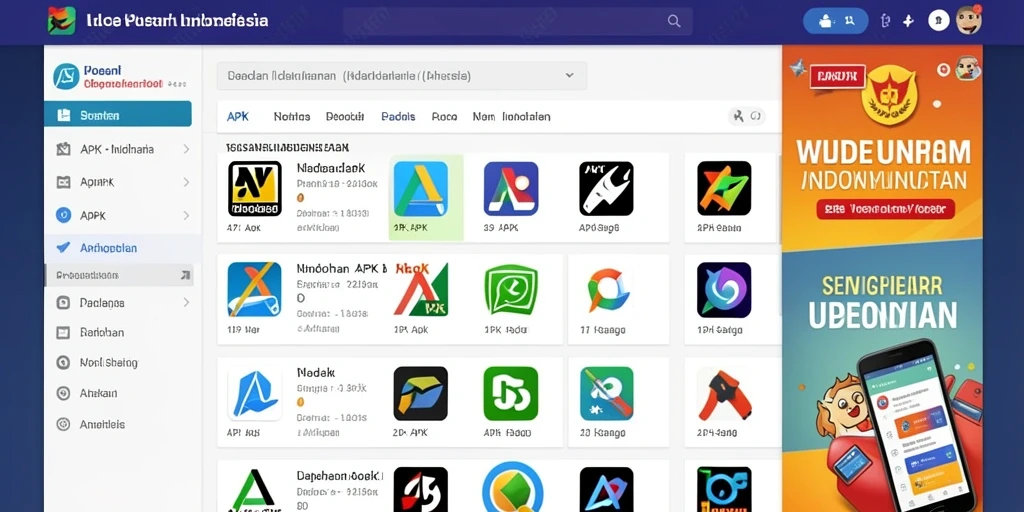Open the Dapehaon Boek title link

[340, 476]
